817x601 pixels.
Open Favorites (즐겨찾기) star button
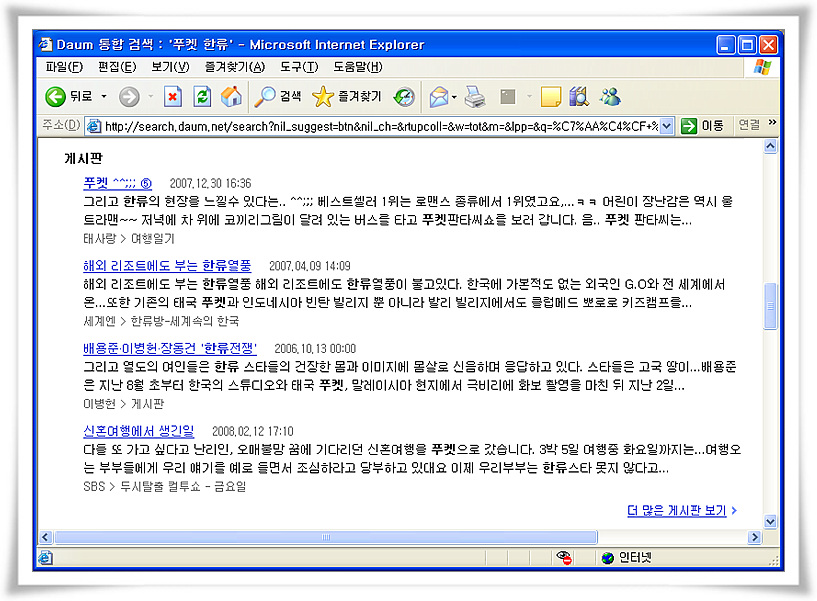(x=346, y=96)
